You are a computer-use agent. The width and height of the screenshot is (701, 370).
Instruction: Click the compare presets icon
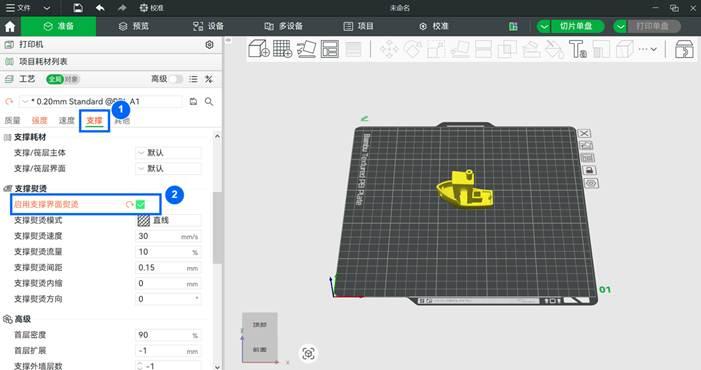(x=209, y=79)
